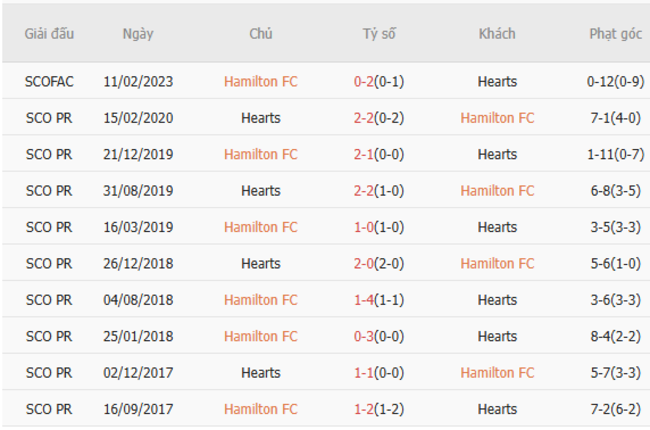The image size is (650, 430).
Task: Select Hamilton FC away team on 15/02/2020
Action: pos(497,118)
